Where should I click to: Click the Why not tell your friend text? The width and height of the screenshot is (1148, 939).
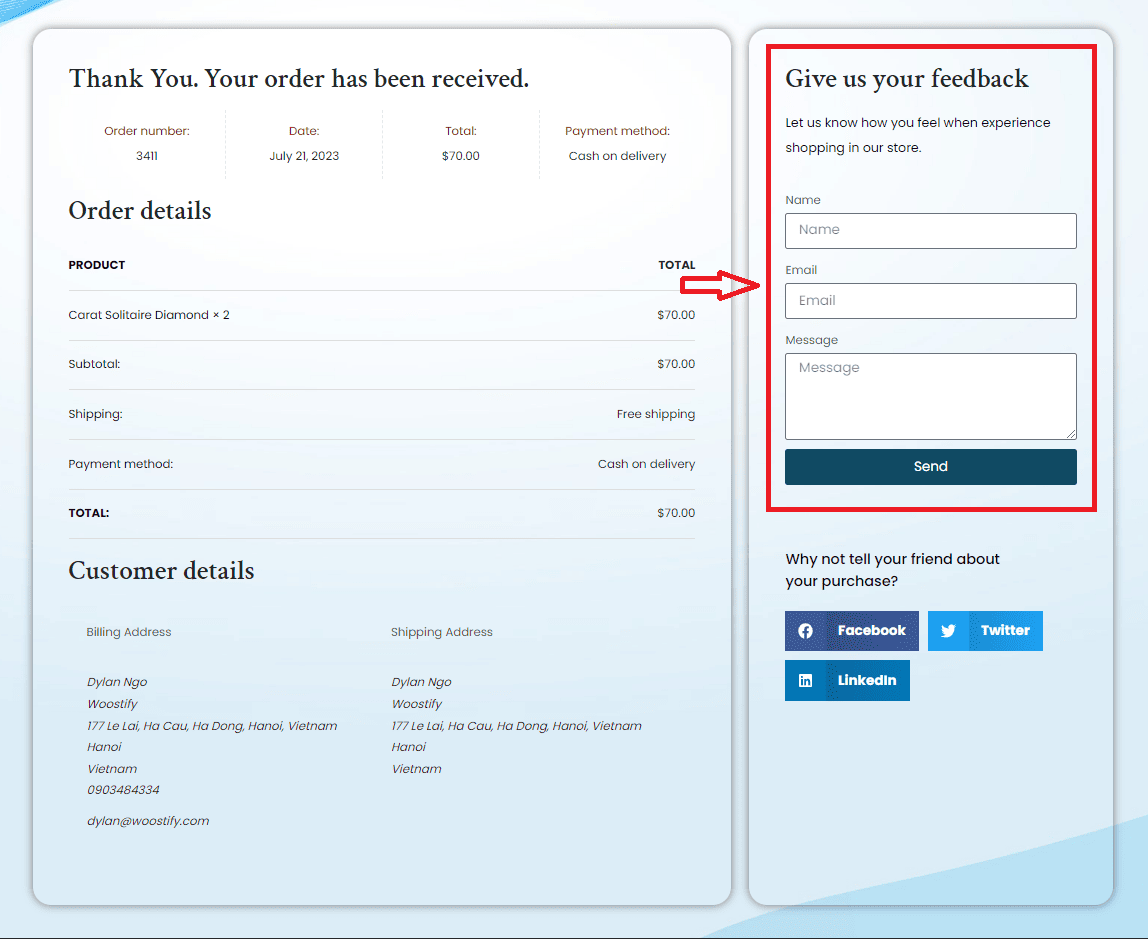[x=892, y=570]
